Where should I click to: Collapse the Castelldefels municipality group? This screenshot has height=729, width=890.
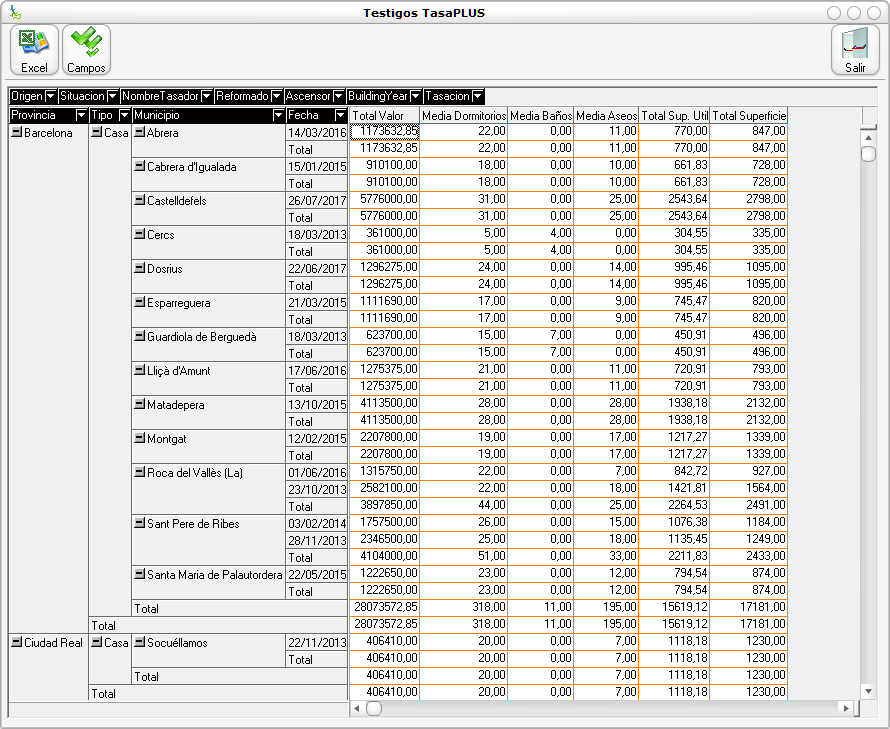pos(140,201)
